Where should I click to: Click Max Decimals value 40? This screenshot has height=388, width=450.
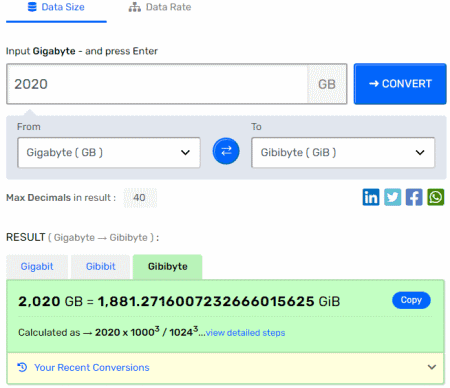click(140, 197)
